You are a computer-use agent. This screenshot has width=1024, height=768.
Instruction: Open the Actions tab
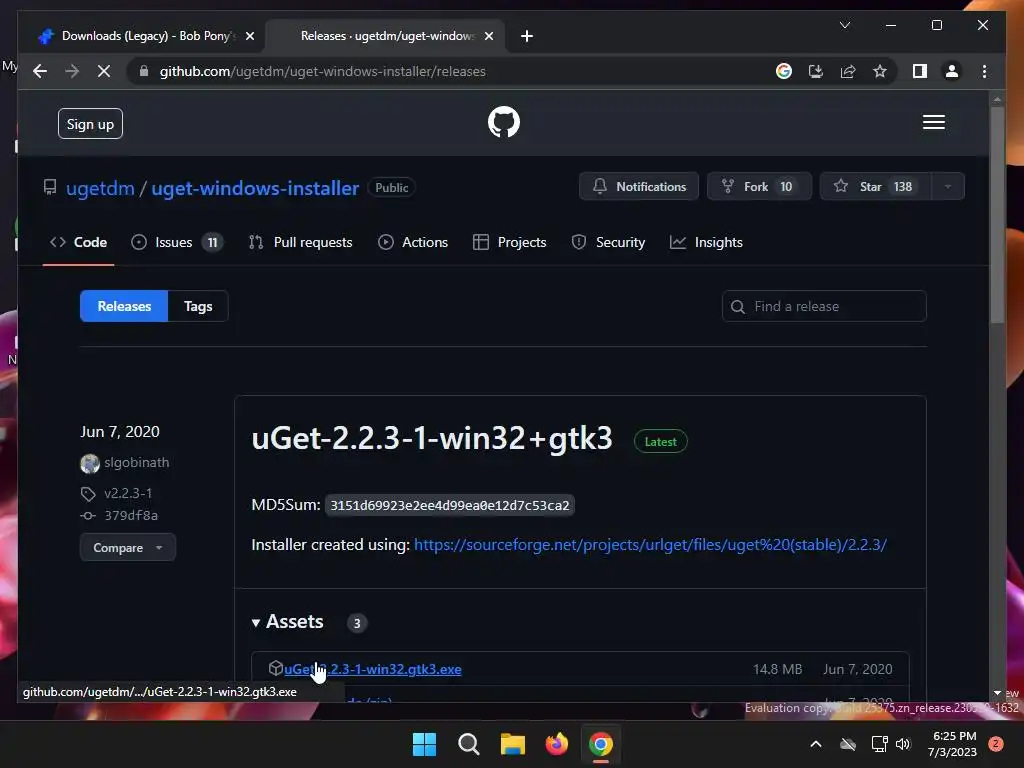tap(413, 242)
